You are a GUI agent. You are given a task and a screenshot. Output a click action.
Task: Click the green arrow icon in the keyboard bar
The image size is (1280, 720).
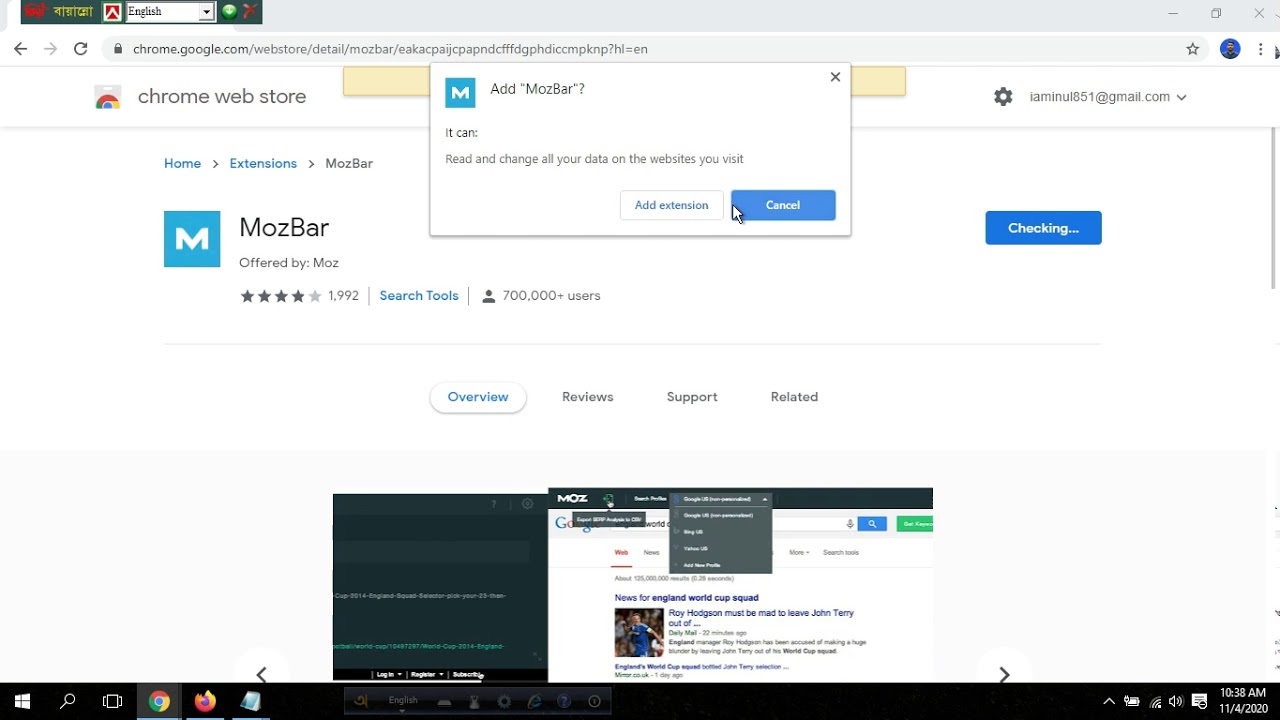coord(229,12)
